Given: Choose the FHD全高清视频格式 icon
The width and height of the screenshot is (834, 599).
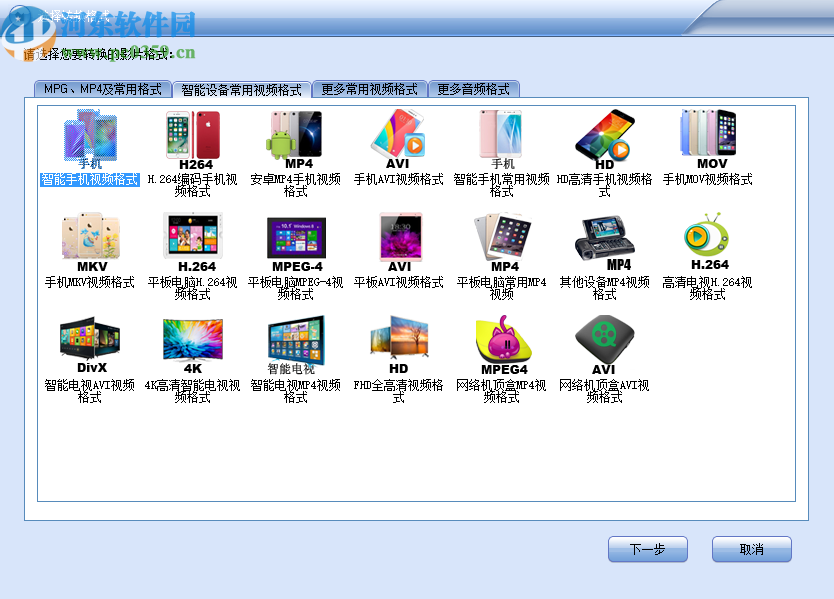Looking at the screenshot, I should 399,345.
